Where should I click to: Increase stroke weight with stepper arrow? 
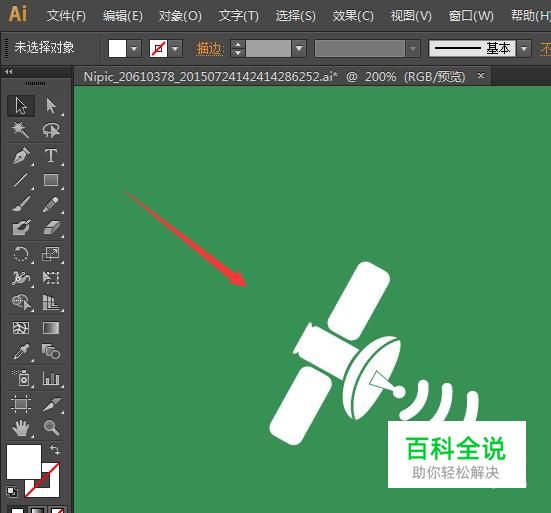coord(238,44)
